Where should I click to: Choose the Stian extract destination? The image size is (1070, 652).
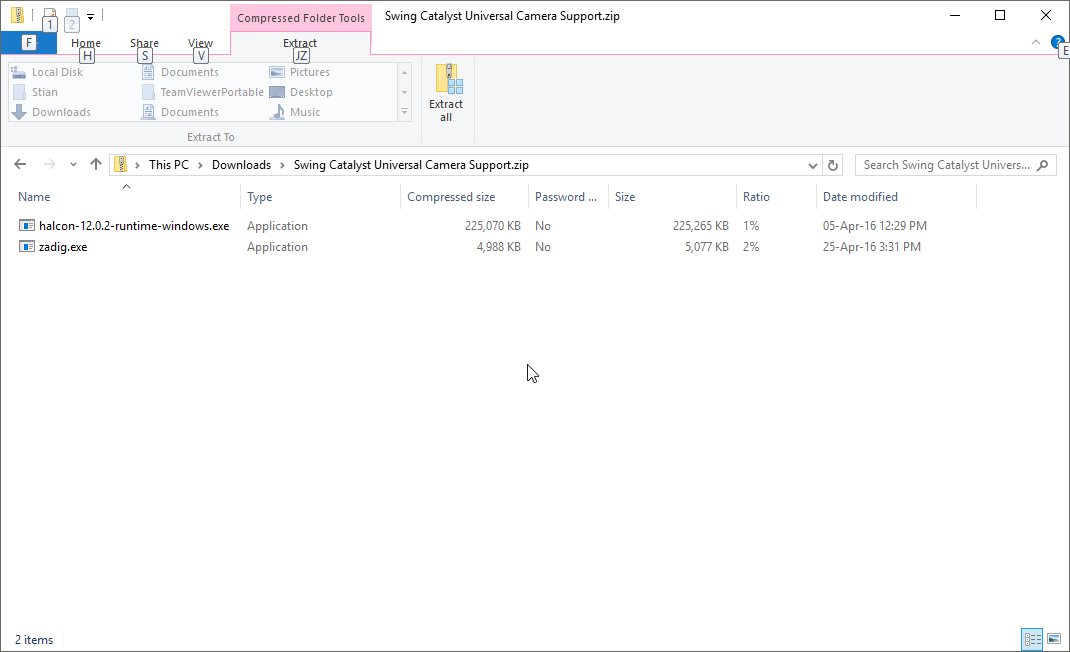[35, 92]
